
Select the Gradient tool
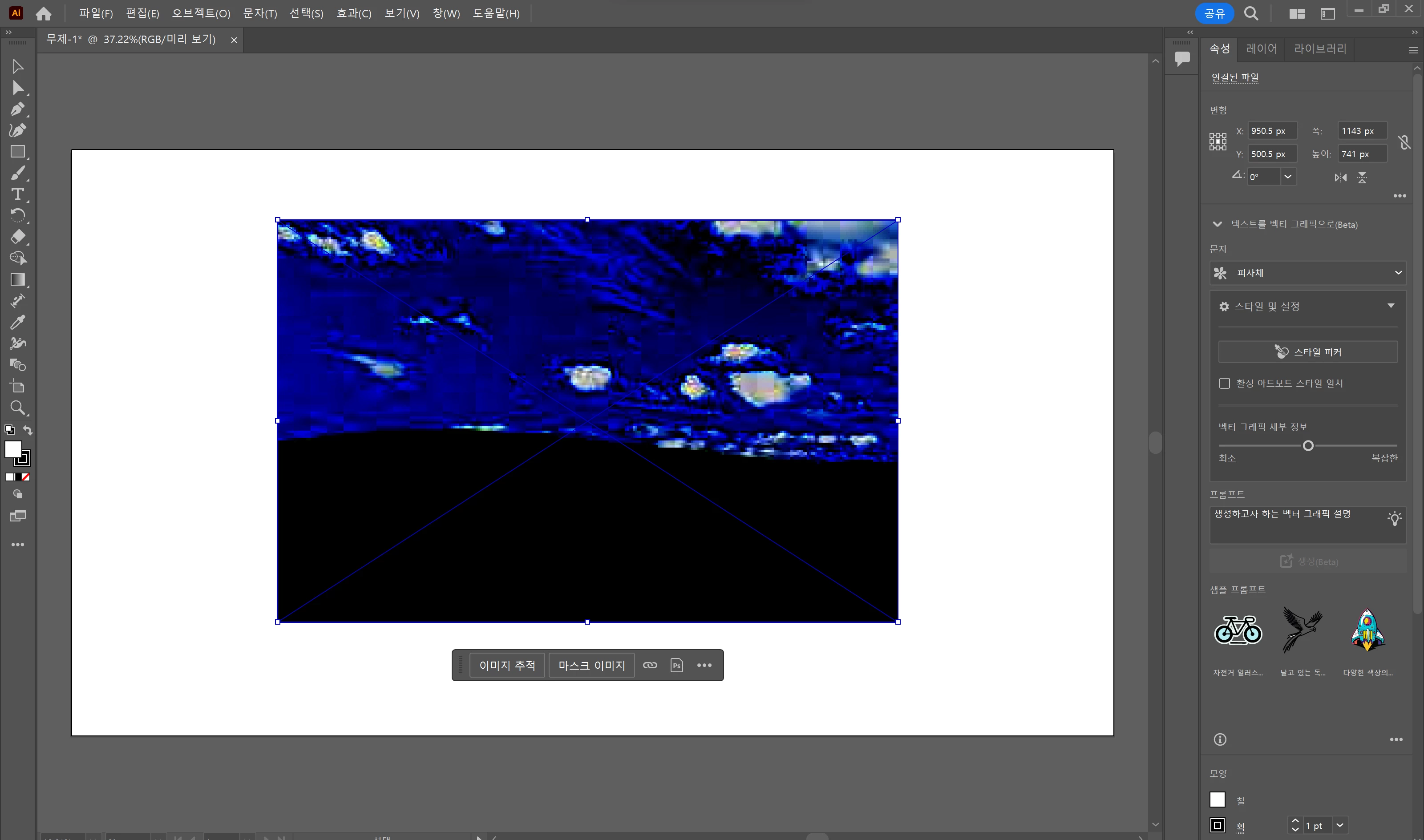point(17,279)
